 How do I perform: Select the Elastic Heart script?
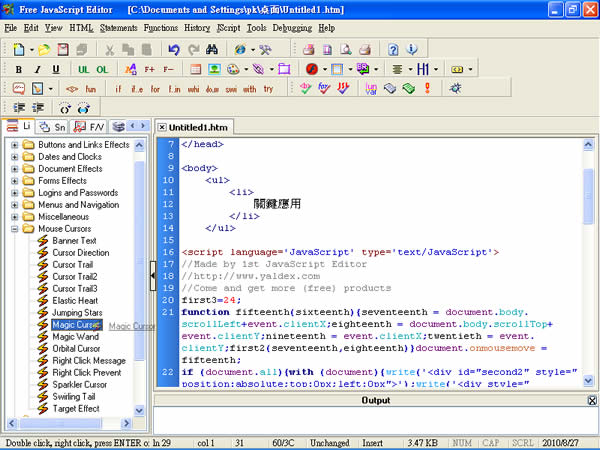pyautogui.click(x=75, y=300)
